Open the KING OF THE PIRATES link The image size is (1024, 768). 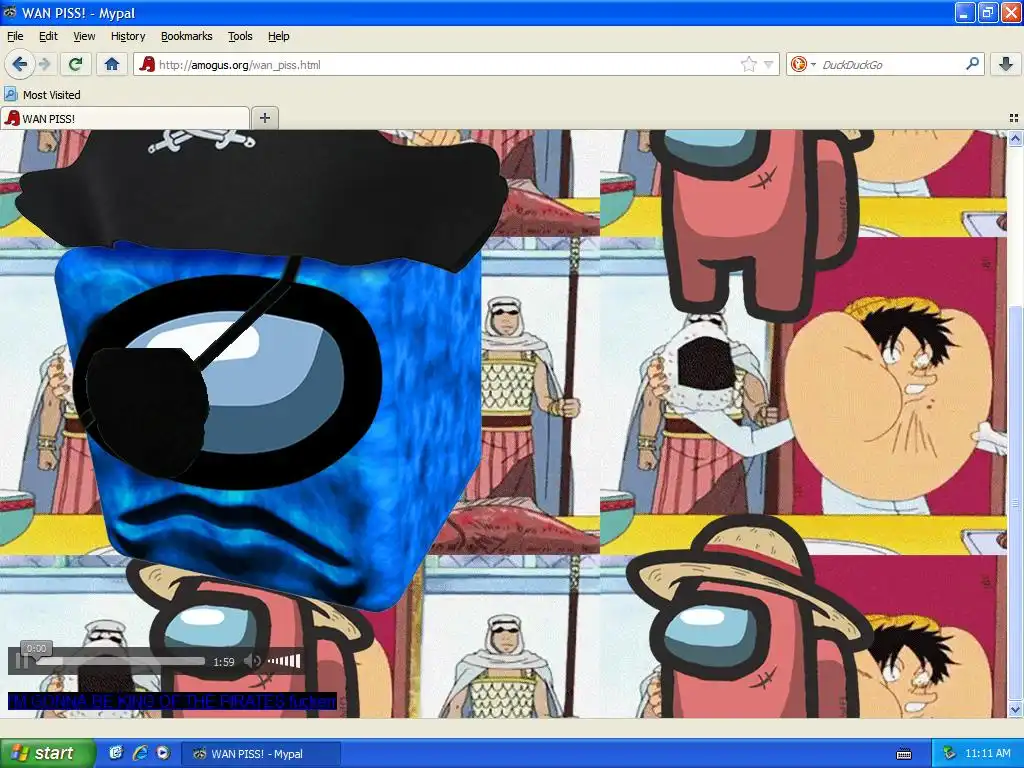(172, 701)
